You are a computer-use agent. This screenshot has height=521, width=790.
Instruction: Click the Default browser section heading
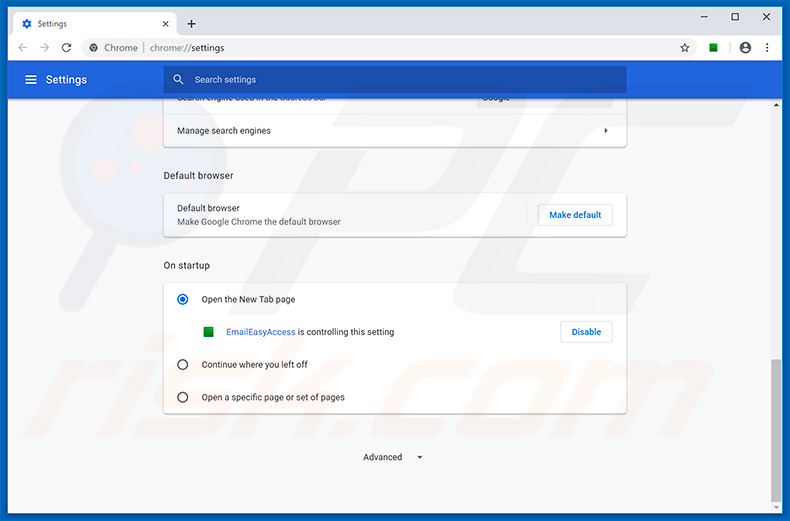(199, 176)
